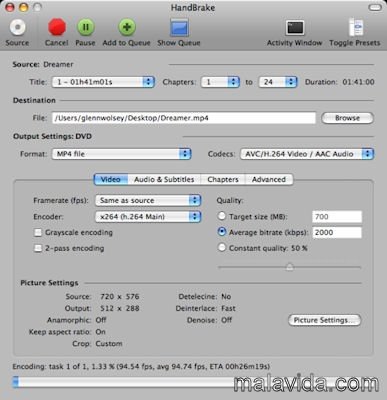This screenshot has height=400, width=387.
Task: Select the Target size (MB) radio button
Action: pyautogui.click(x=221, y=216)
